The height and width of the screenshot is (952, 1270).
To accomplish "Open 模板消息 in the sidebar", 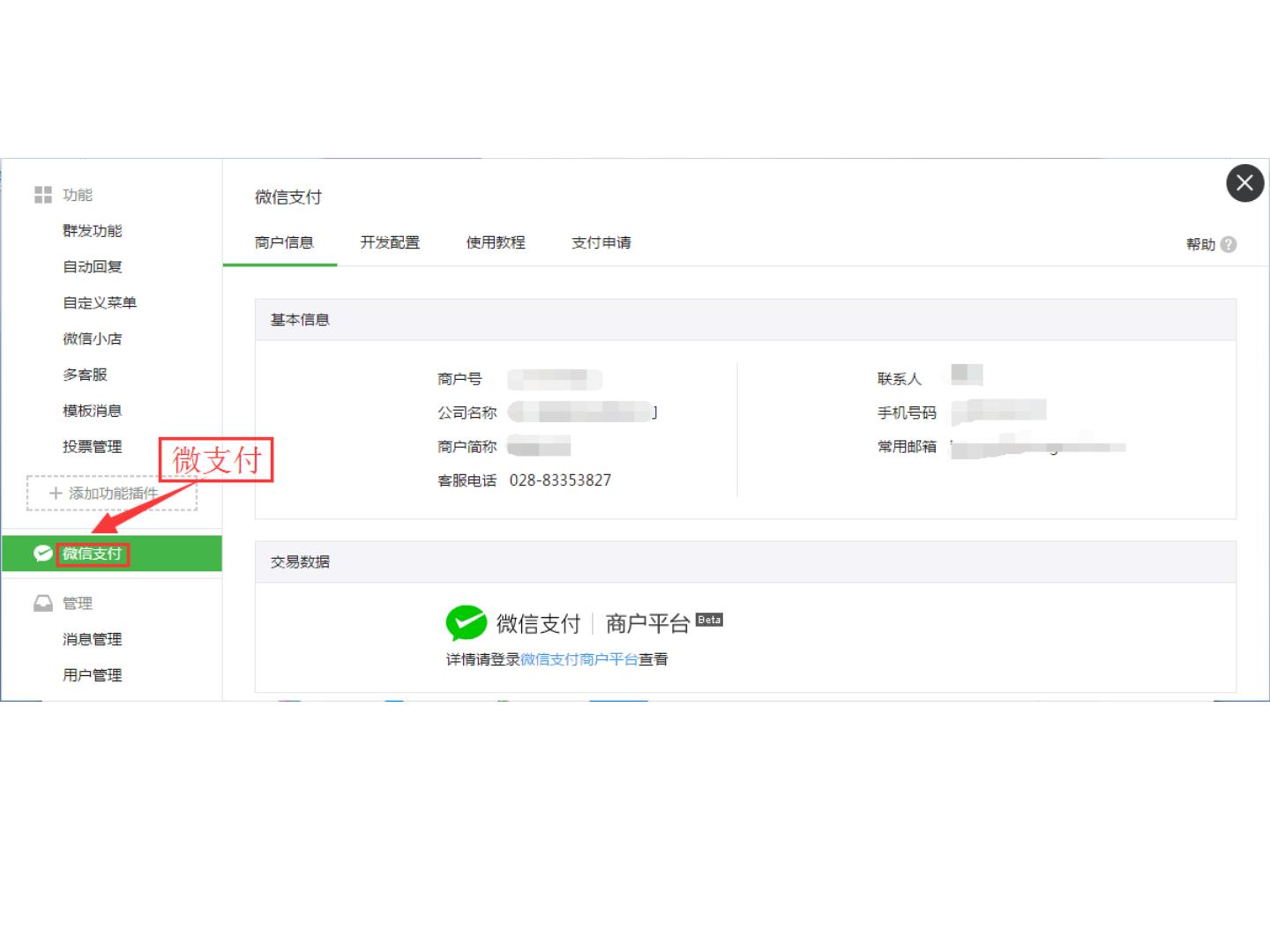I will coord(93,411).
